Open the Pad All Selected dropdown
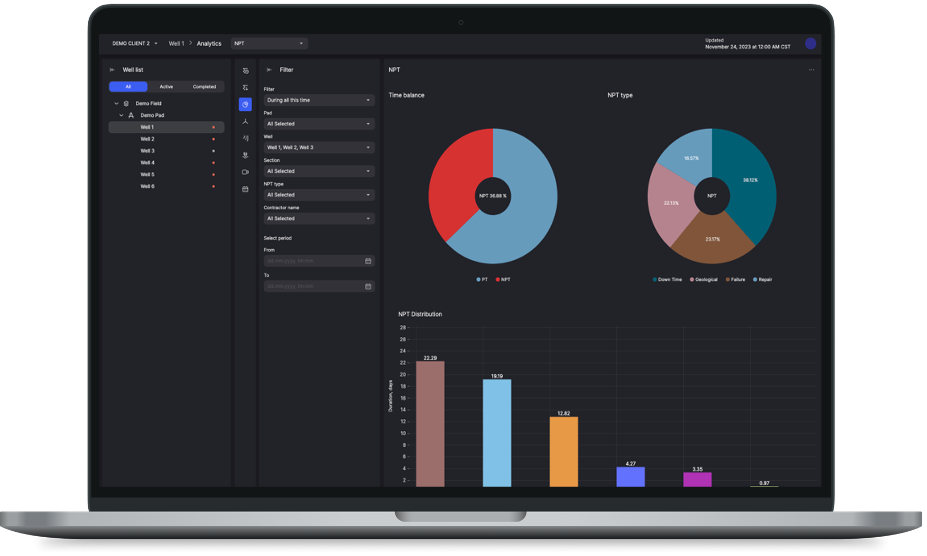927x556 pixels. 319,124
